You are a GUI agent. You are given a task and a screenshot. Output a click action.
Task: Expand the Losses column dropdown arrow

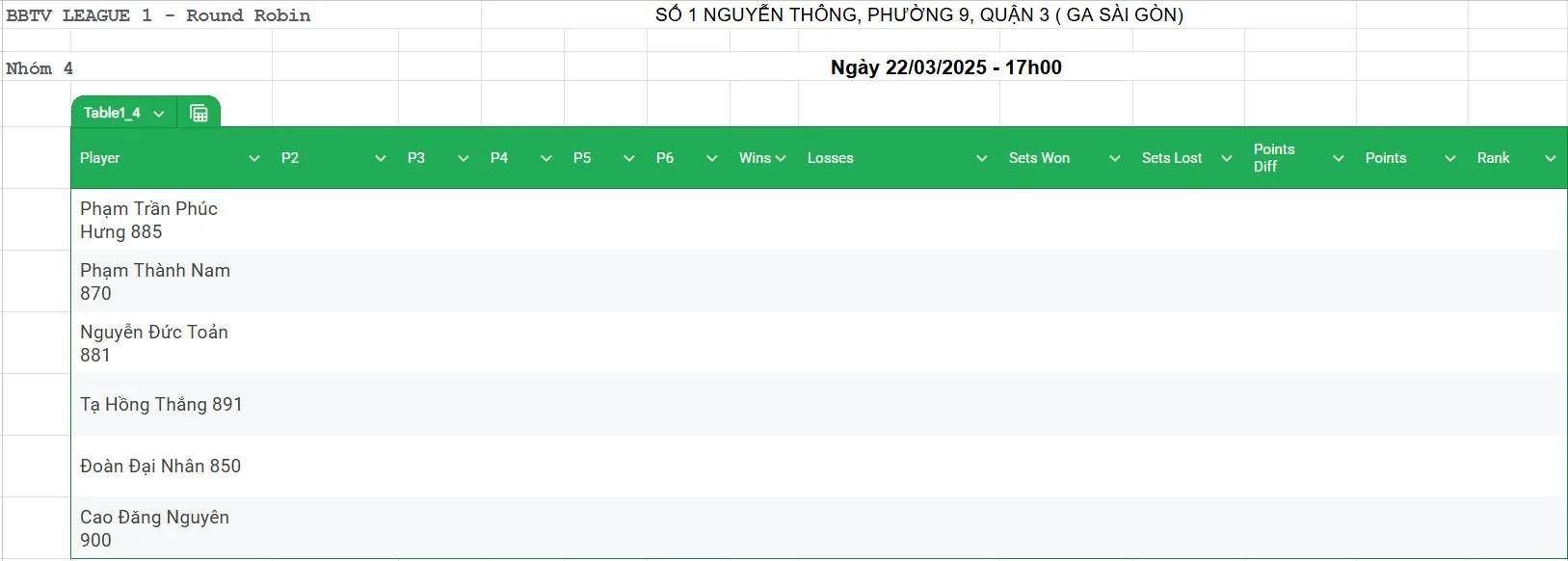[x=982, y=158]
